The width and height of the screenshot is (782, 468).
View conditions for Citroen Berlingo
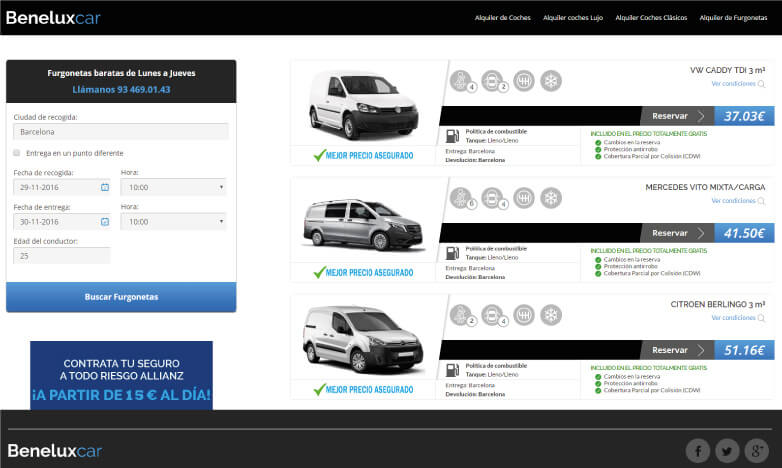coord(733,318)
